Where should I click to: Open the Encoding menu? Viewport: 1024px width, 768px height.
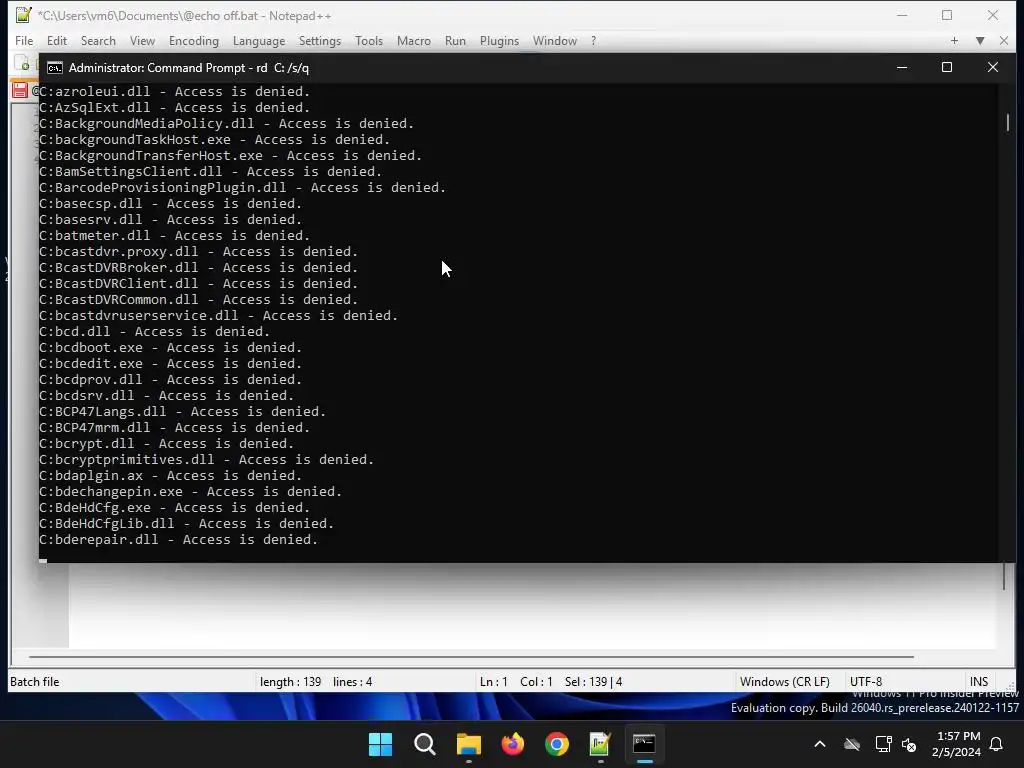[x=193, y=40]
